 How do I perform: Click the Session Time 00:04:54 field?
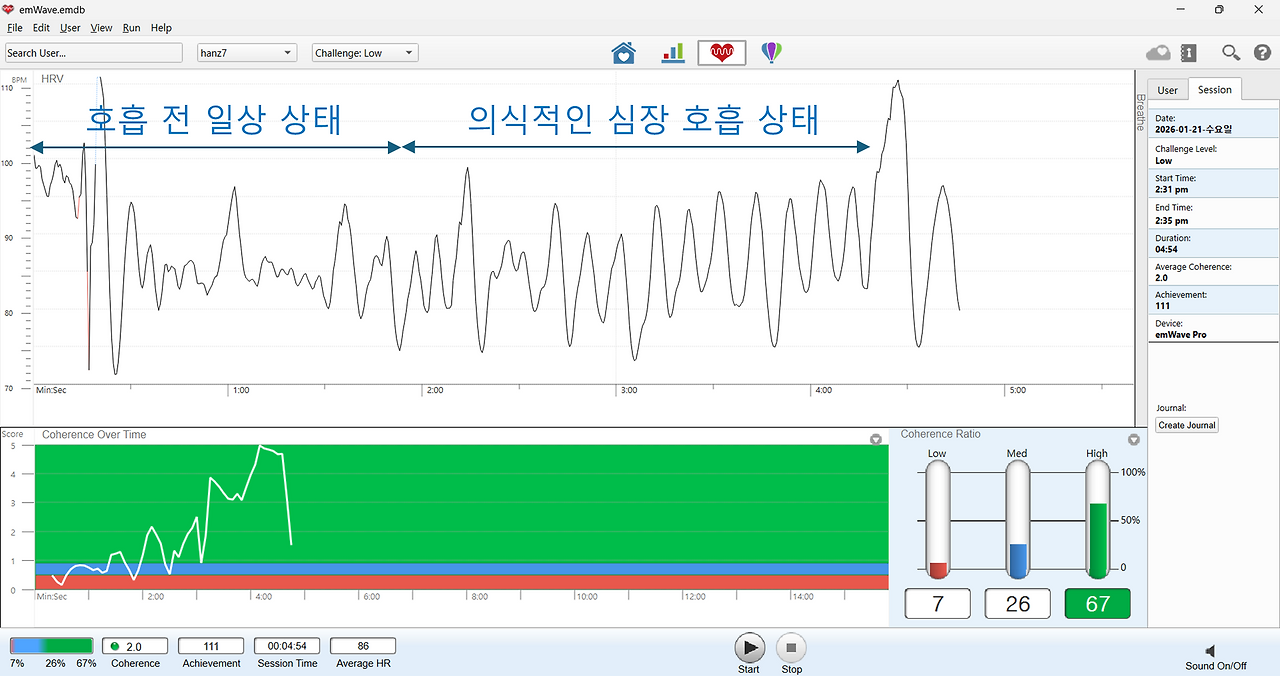287,646
